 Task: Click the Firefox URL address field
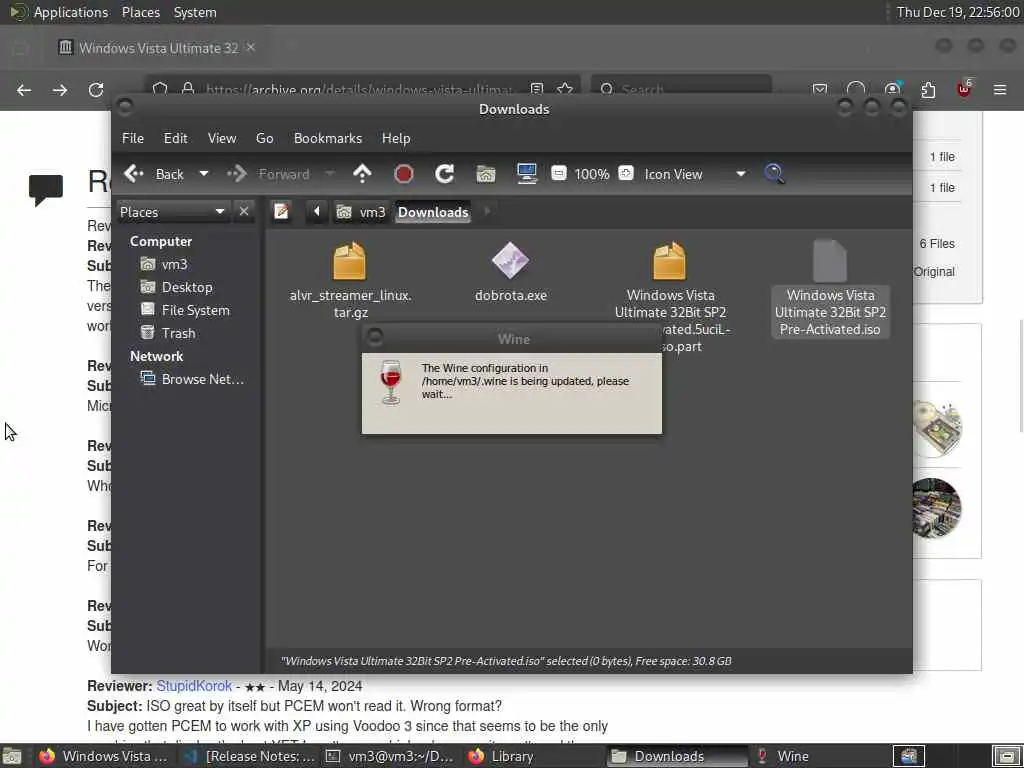358,89
